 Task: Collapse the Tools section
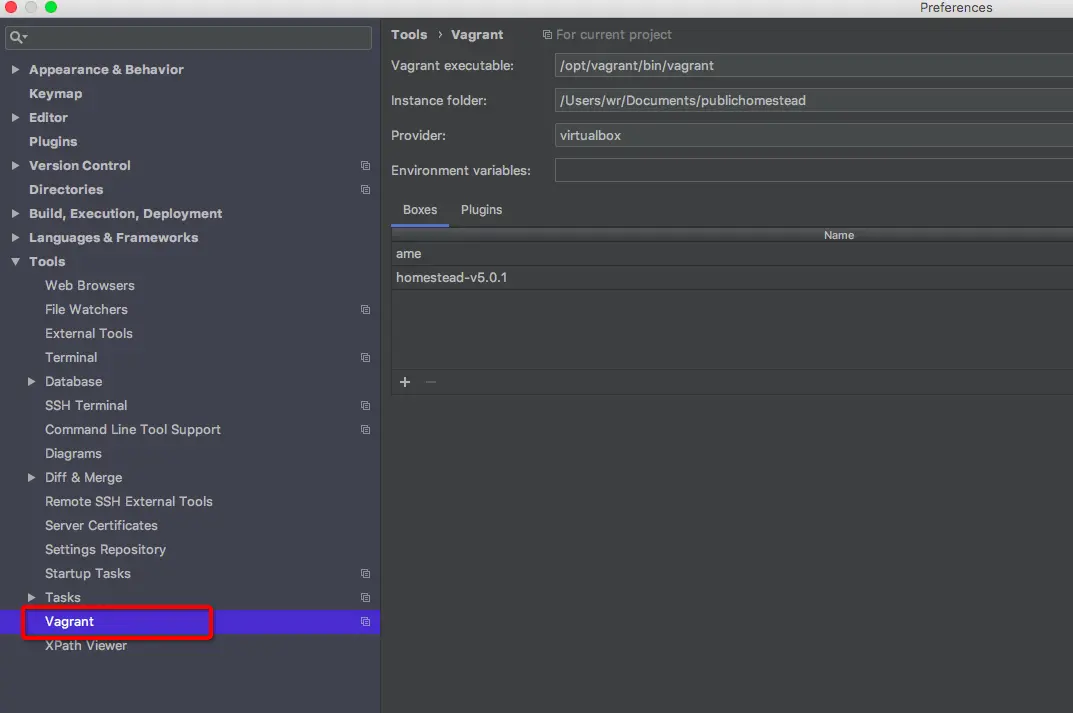click(x=15, y=261)
